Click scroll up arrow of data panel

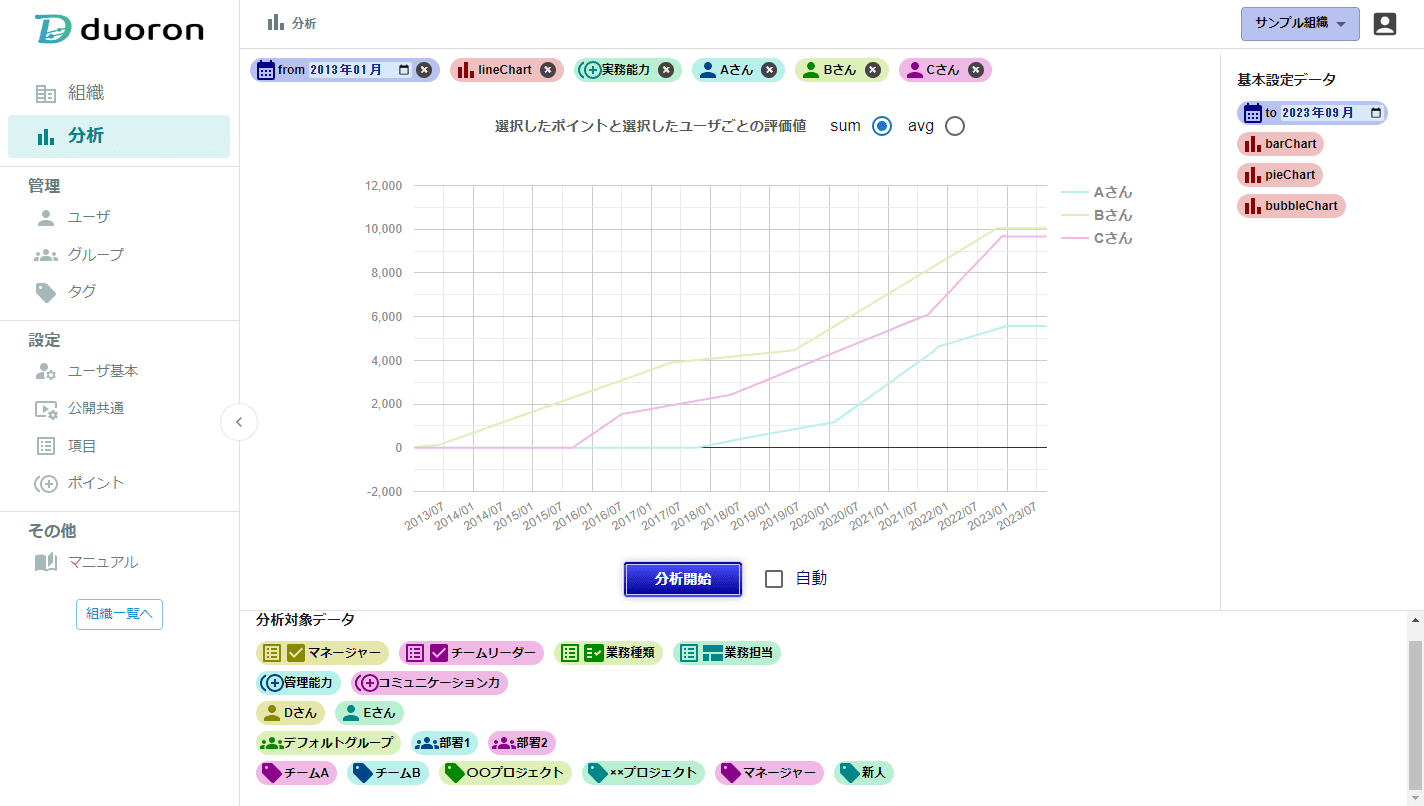coord(1415,620)
